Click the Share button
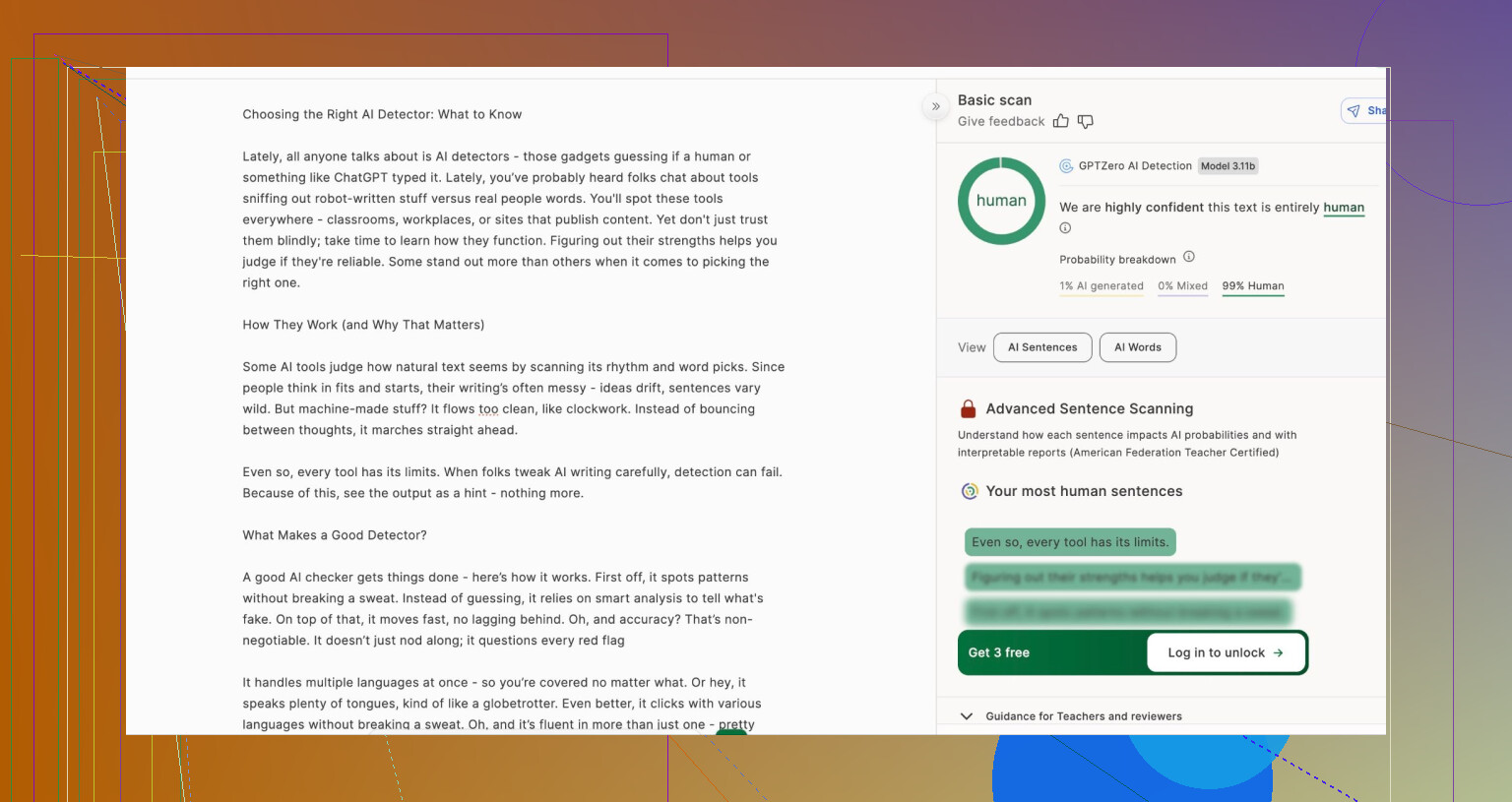 [x=1365, y=111]
